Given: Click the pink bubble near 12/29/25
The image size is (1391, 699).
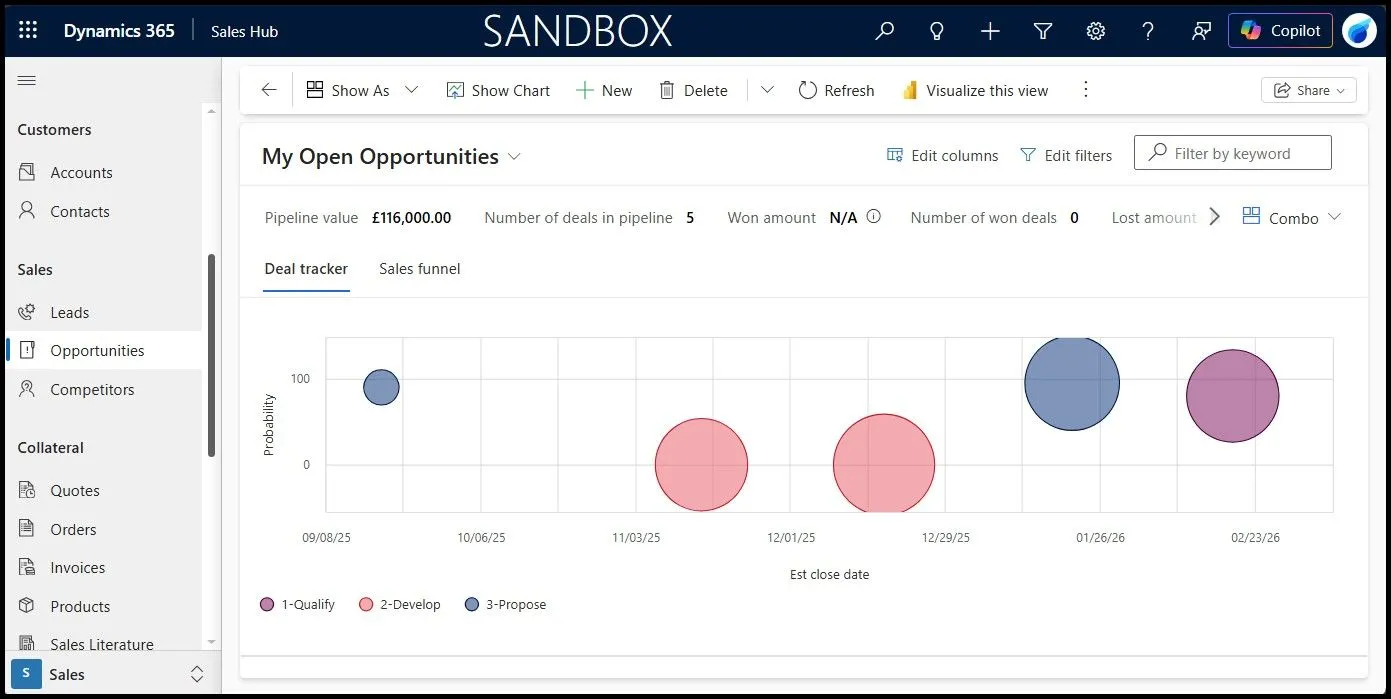Looking at the screenshot, I should 884,463.
